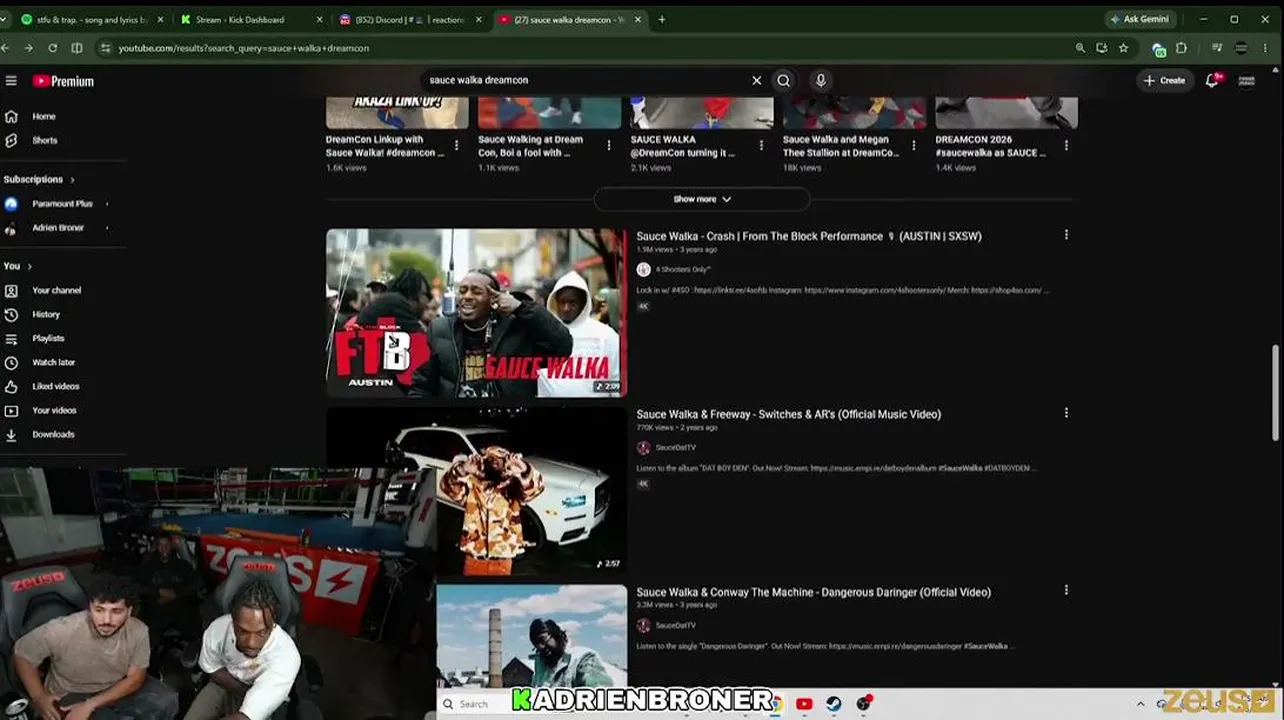Expand shorts shelf with Show more
The image size is (1284, 720).
(702, 199)
